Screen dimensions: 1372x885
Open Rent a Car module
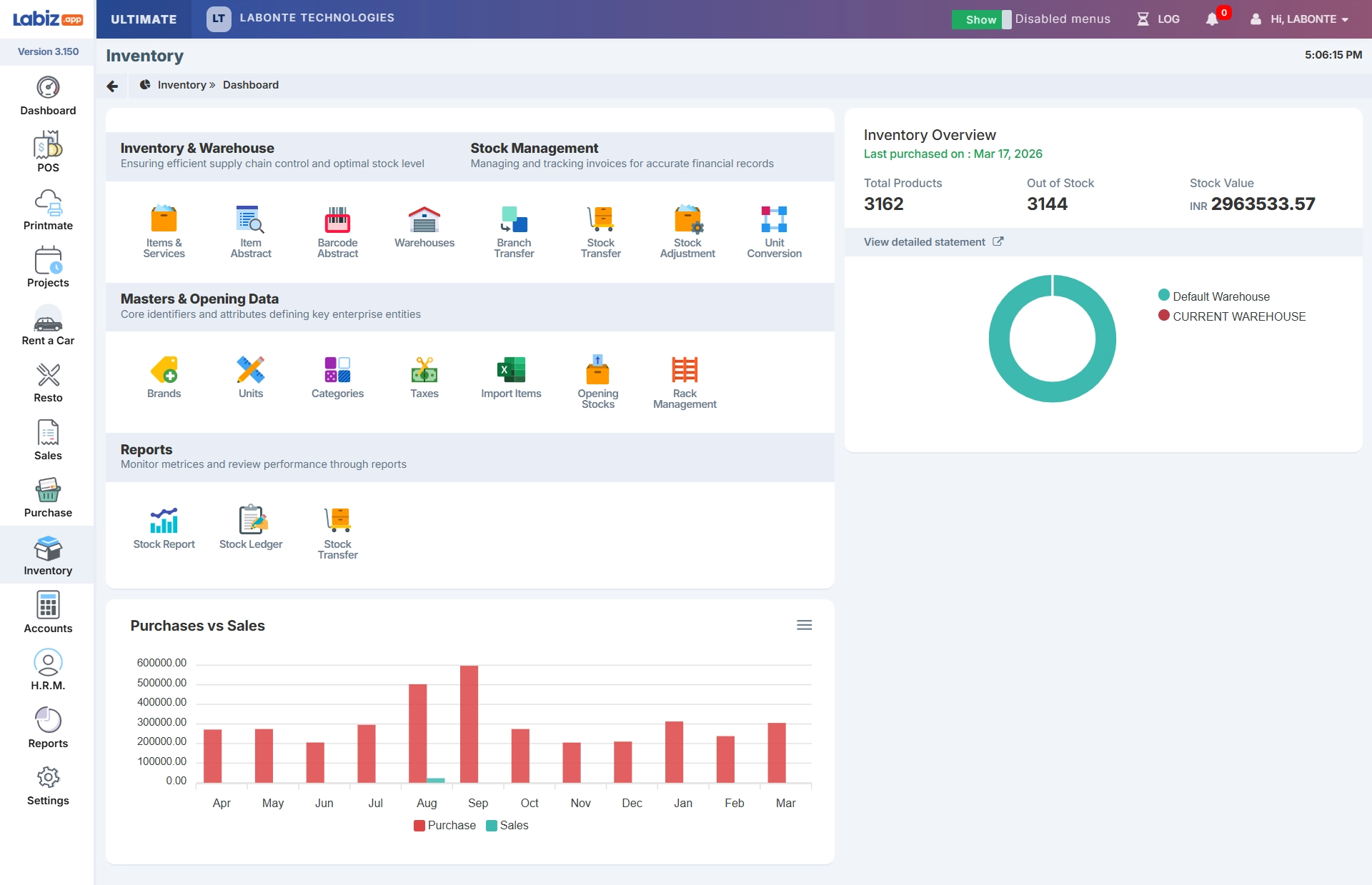48,325
